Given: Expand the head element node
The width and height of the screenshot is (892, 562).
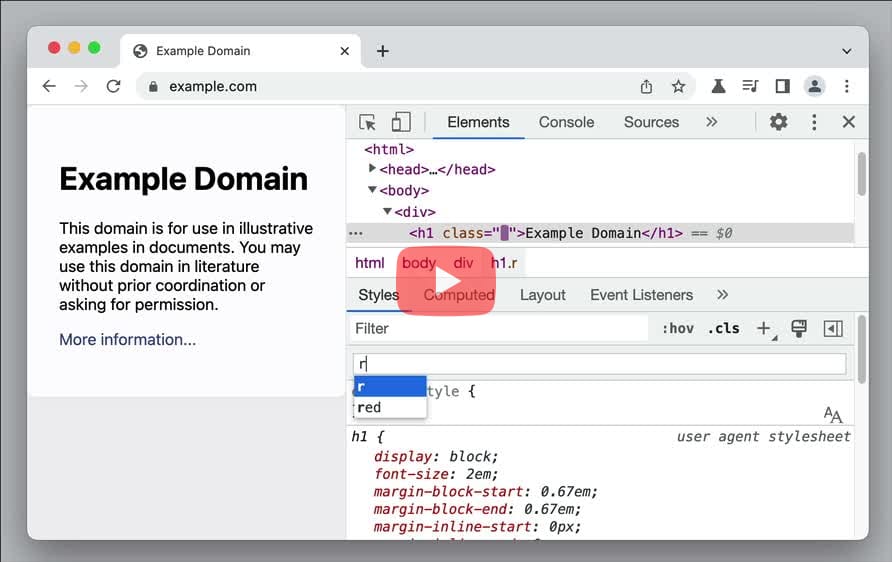Looking at the screenshot, I should pos(371,168).
